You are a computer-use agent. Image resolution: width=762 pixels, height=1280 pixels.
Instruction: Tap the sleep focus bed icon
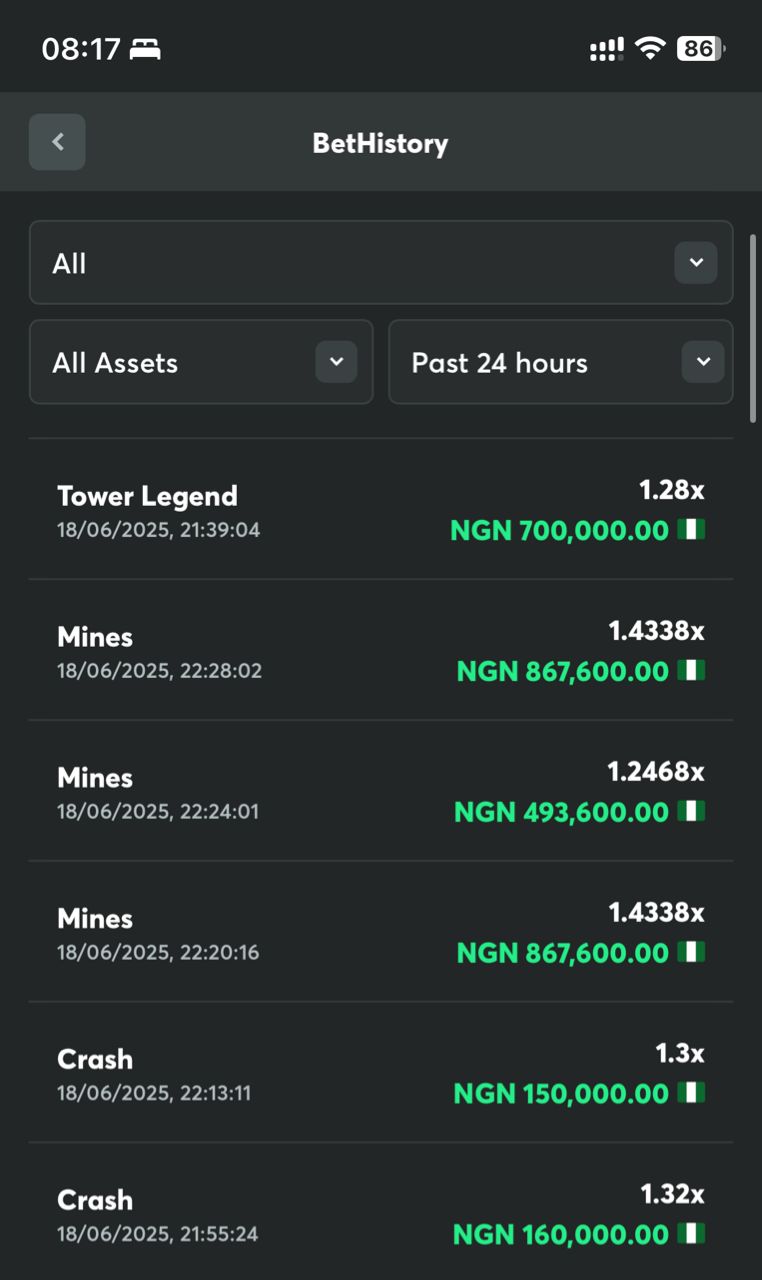(146, 49)
